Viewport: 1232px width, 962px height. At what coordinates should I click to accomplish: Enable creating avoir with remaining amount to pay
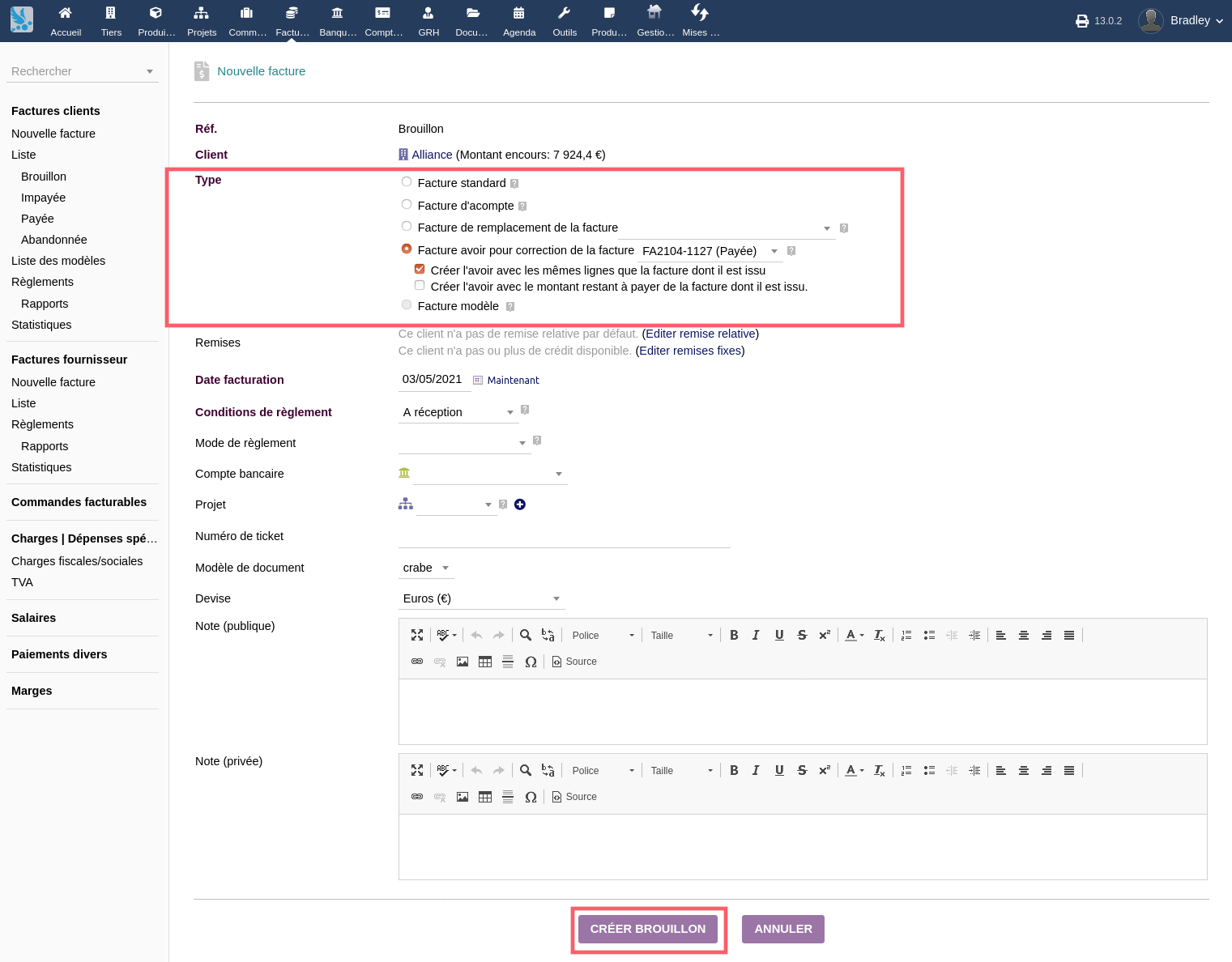point(420,285)
